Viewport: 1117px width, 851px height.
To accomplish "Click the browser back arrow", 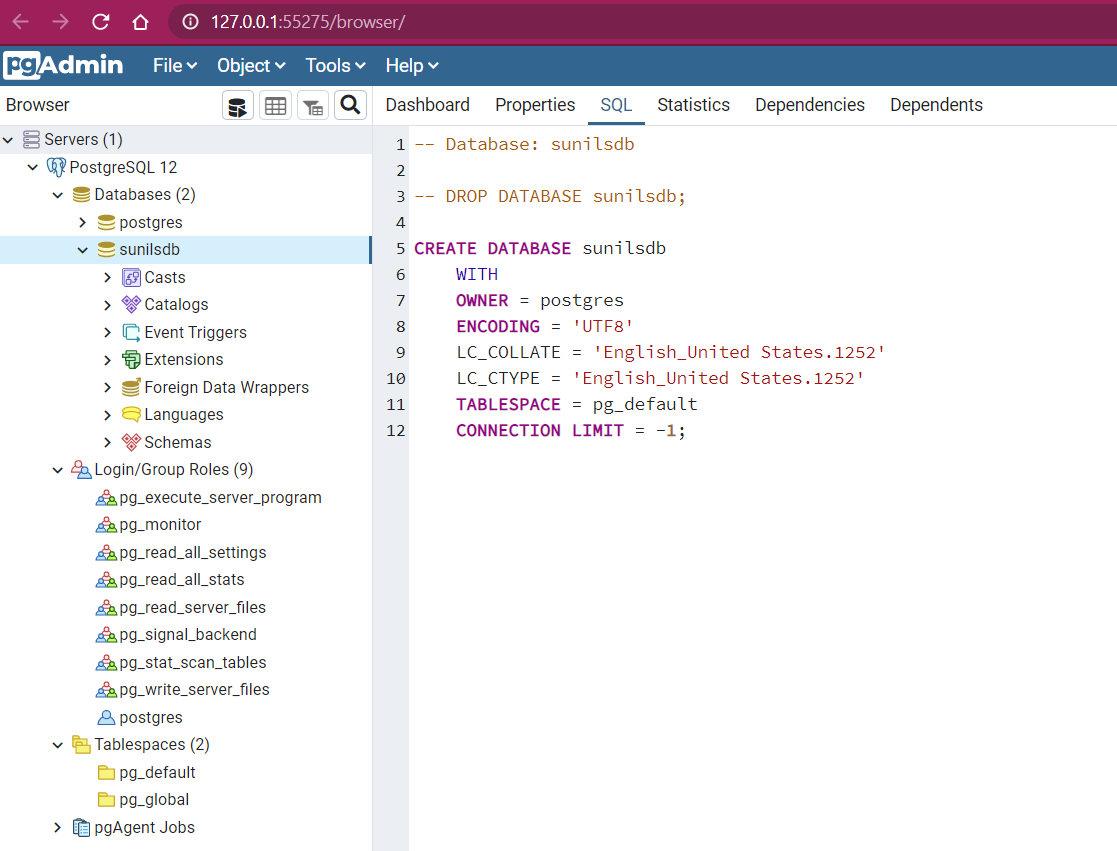I will pyautogui.click(x=21, y=22).
